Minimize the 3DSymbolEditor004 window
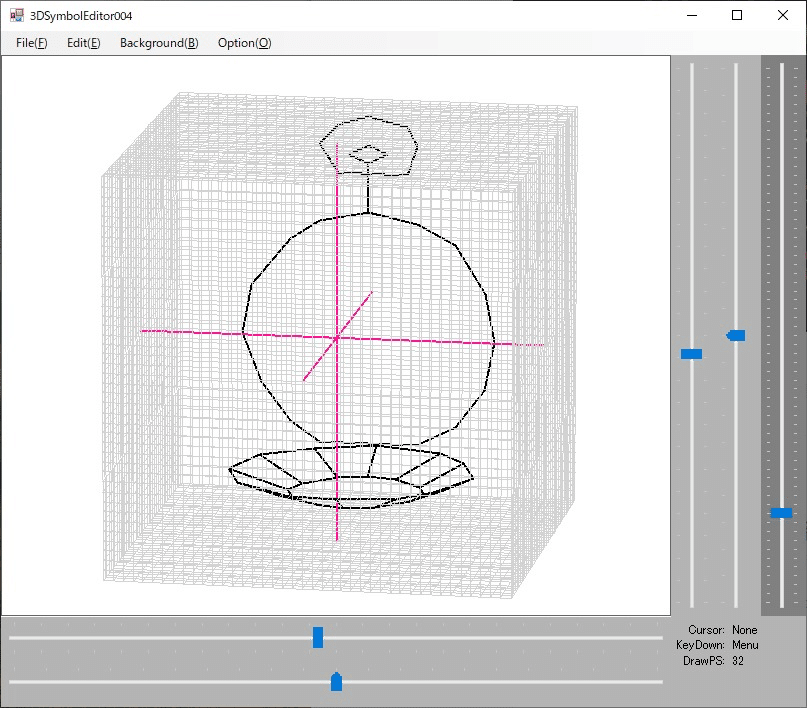The height and width of the screenshot is (708, 807). (692, 15)
